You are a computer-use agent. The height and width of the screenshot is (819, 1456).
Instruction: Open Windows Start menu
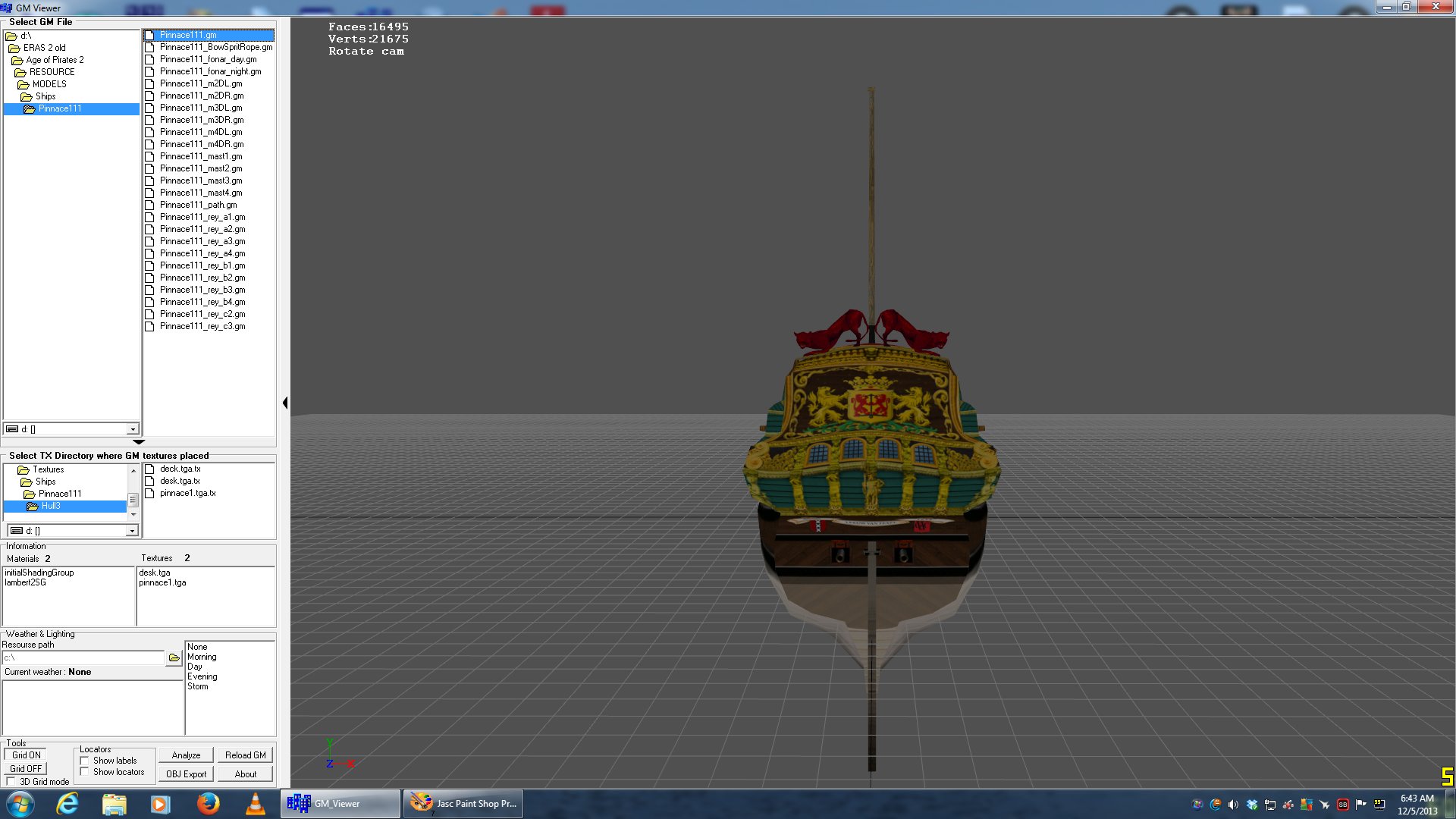[x=20, y=804]
